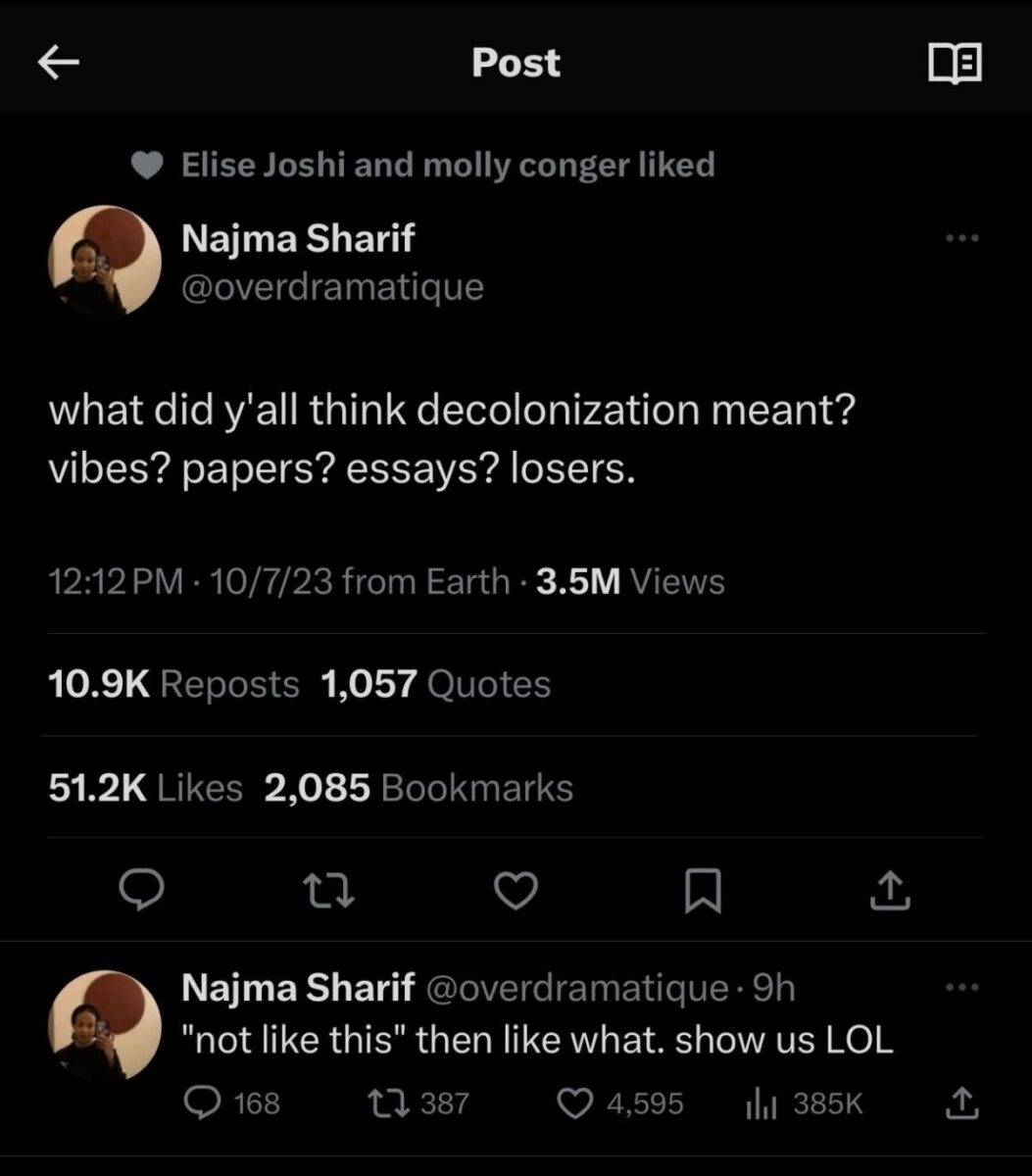Open more options on main post
The height and width of the screenshot is (1176, 1032).
tap(961, 238)
